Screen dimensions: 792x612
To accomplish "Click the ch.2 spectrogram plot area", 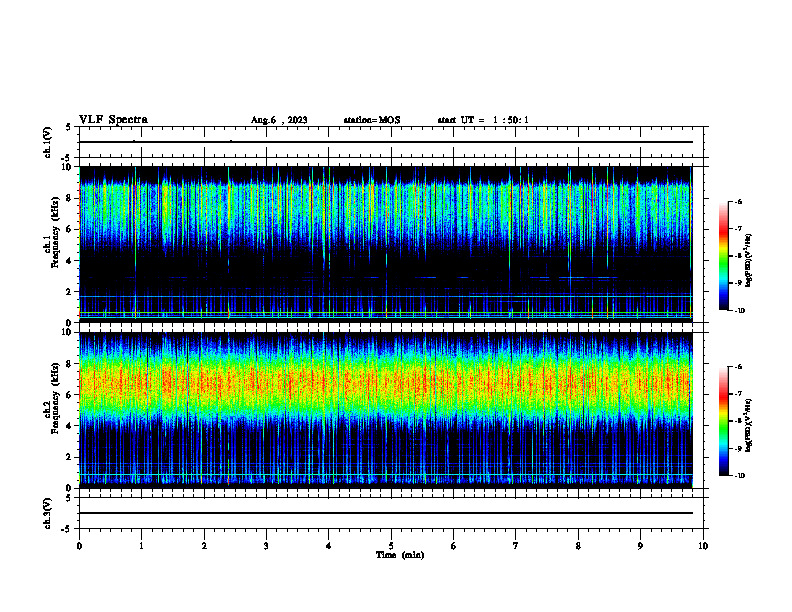I will tap(385, 410).
